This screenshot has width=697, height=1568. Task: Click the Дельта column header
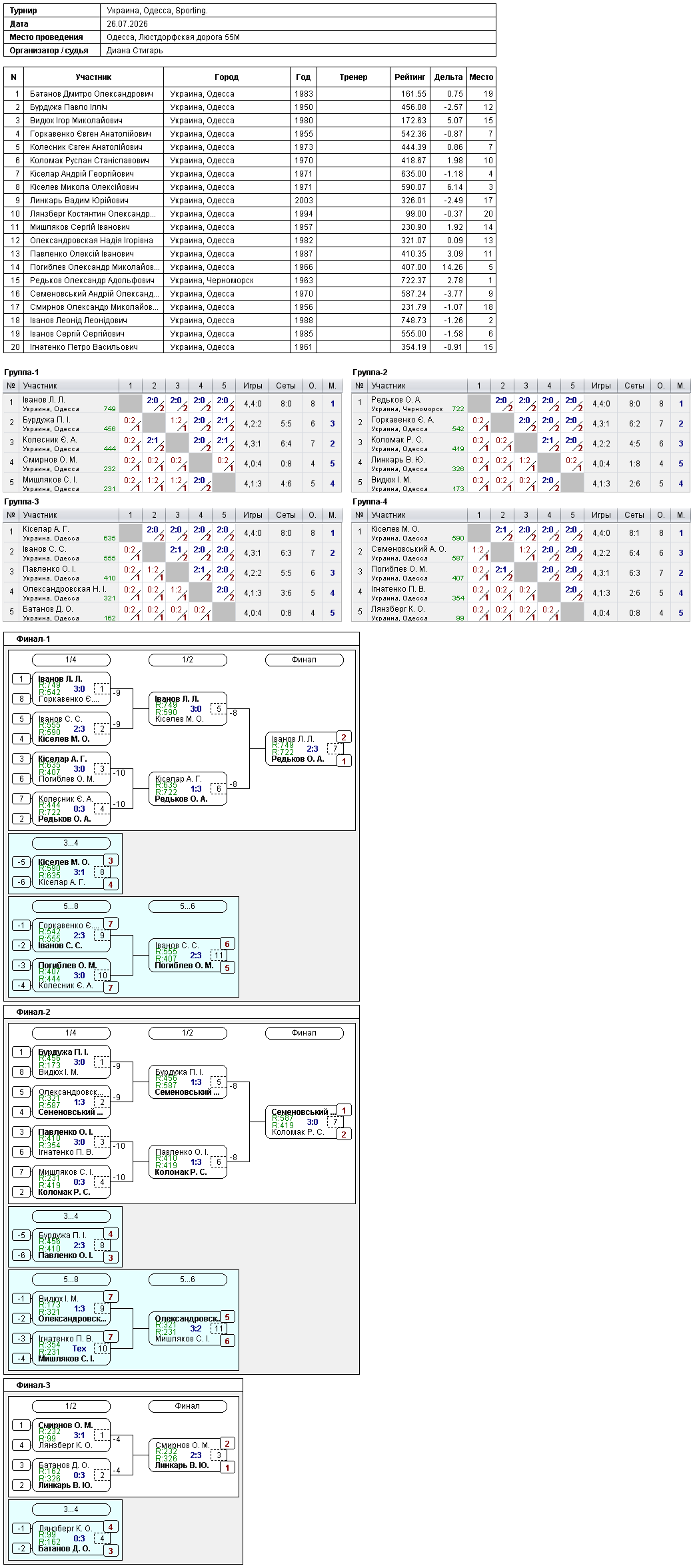point(448,77)
